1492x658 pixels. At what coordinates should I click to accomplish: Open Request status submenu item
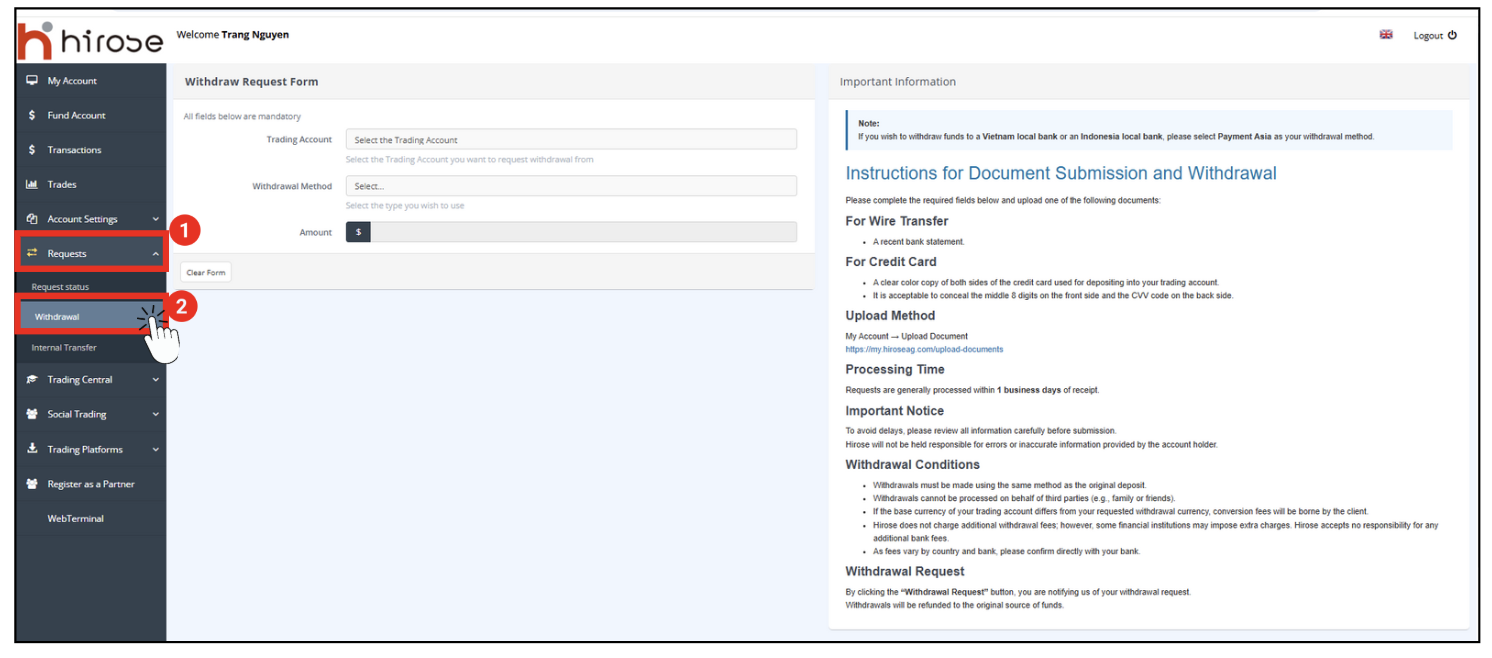click(x=60, y=287)
